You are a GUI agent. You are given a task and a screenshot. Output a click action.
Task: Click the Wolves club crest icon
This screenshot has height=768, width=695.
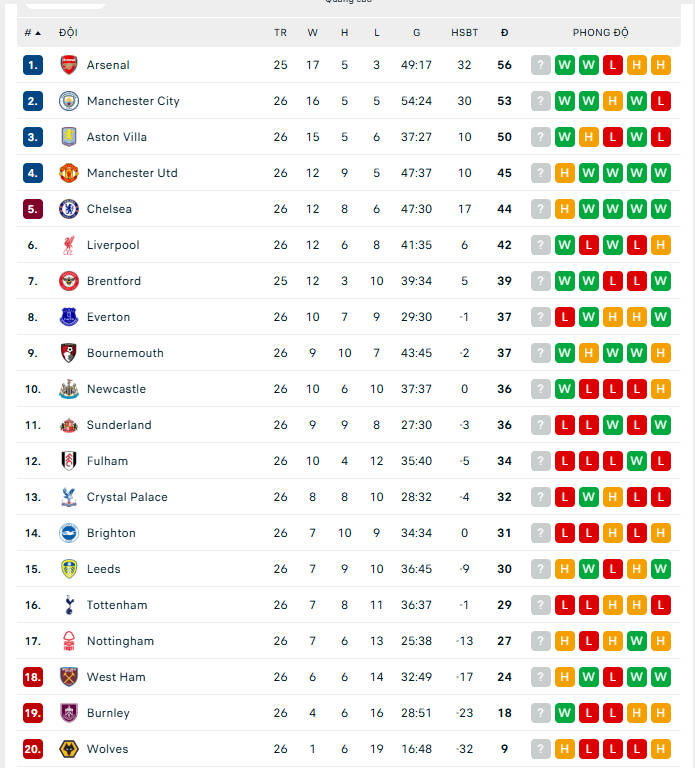pos(68,749)
